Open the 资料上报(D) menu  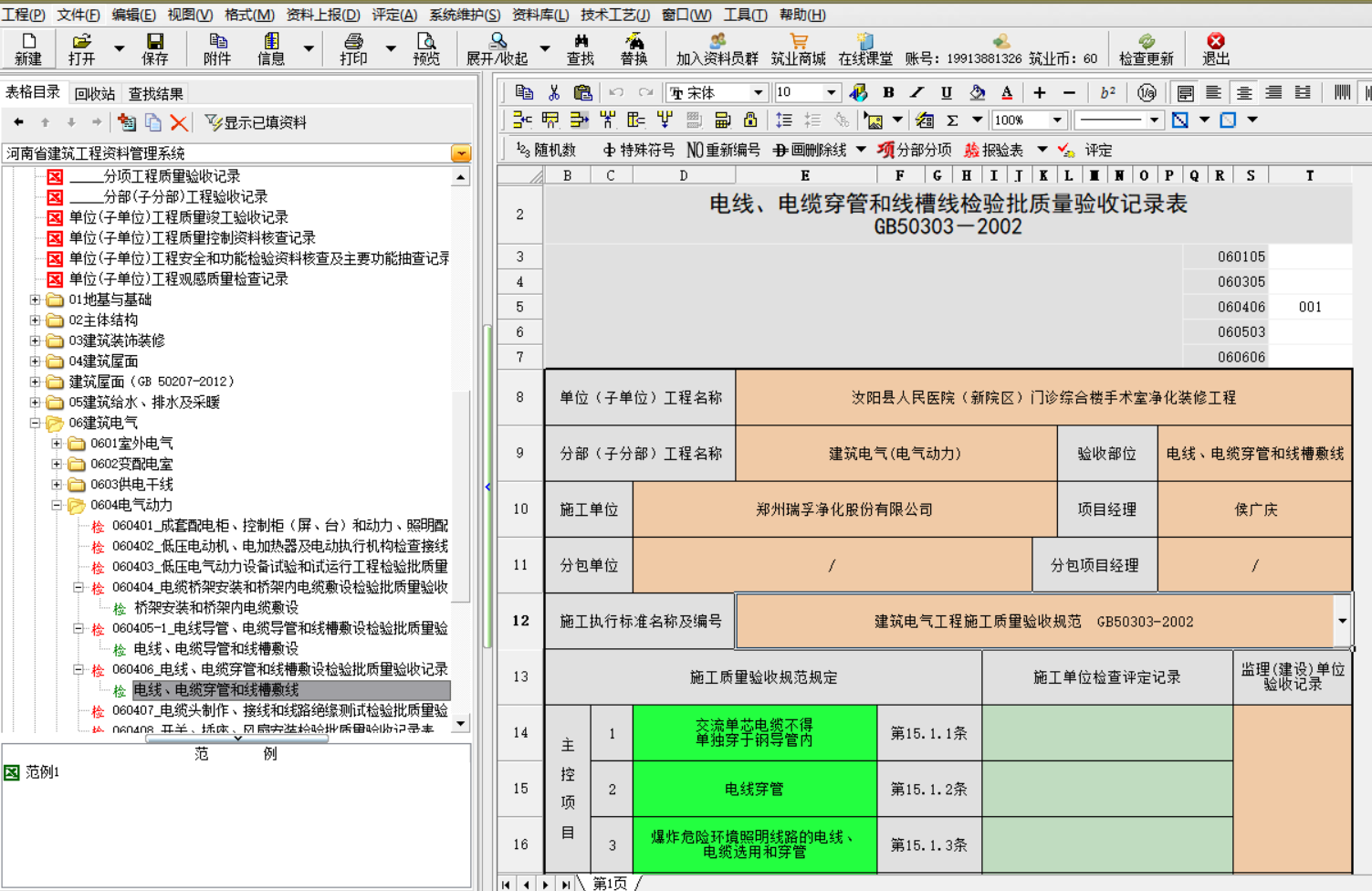(x=322, y=15)
